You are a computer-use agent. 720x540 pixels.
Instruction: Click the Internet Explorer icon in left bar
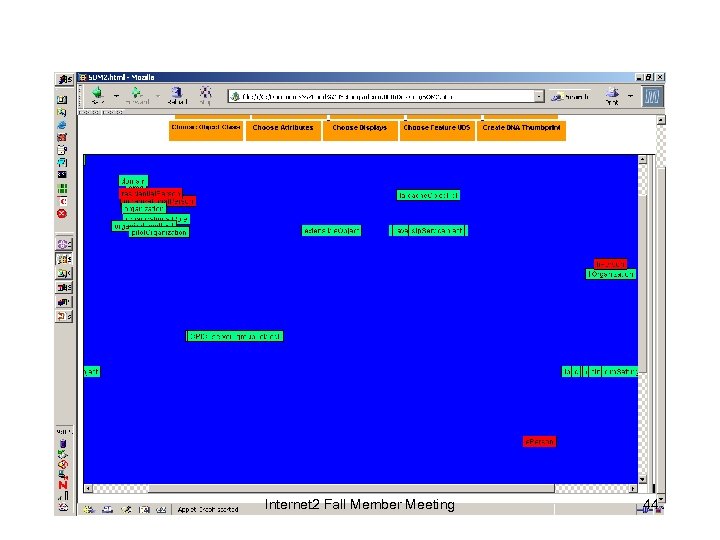point(62,125)
